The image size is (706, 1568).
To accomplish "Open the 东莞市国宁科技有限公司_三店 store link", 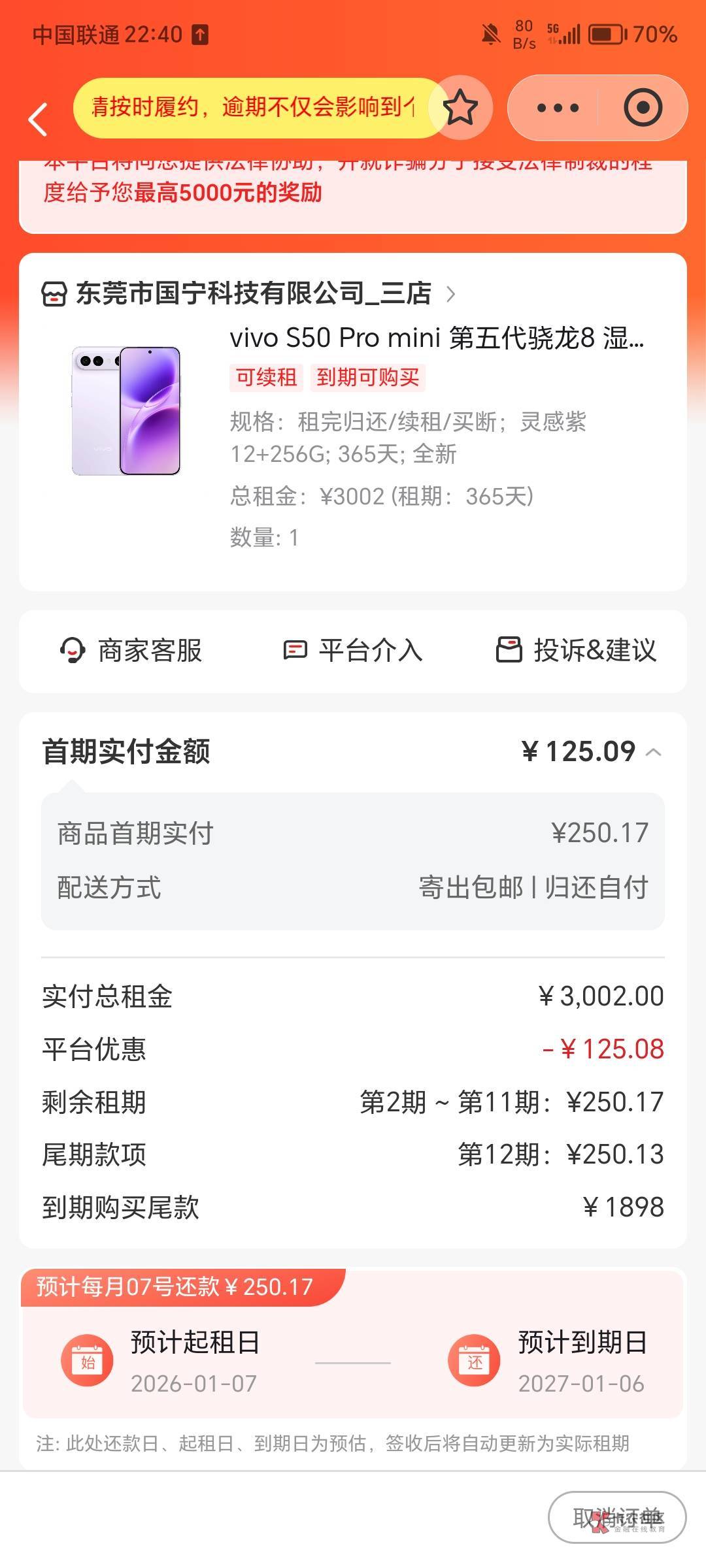I will [254, 294].
